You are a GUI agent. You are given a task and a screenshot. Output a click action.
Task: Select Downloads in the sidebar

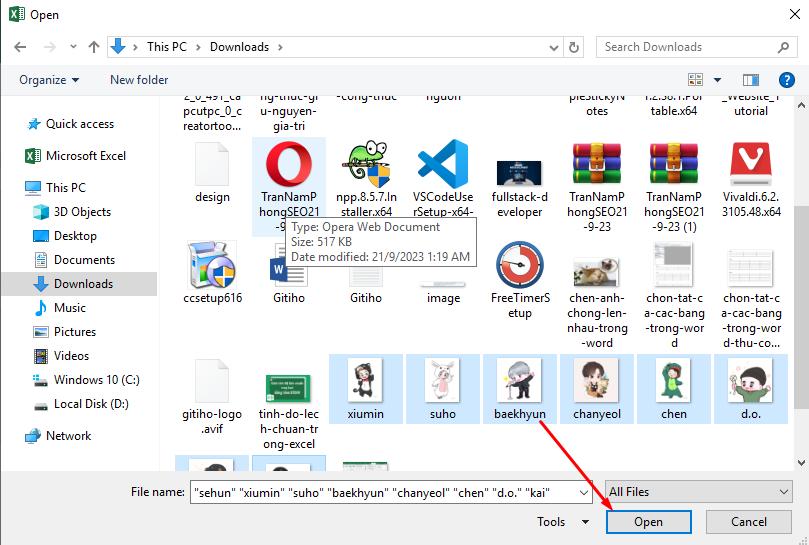click(x=79, y=284)
